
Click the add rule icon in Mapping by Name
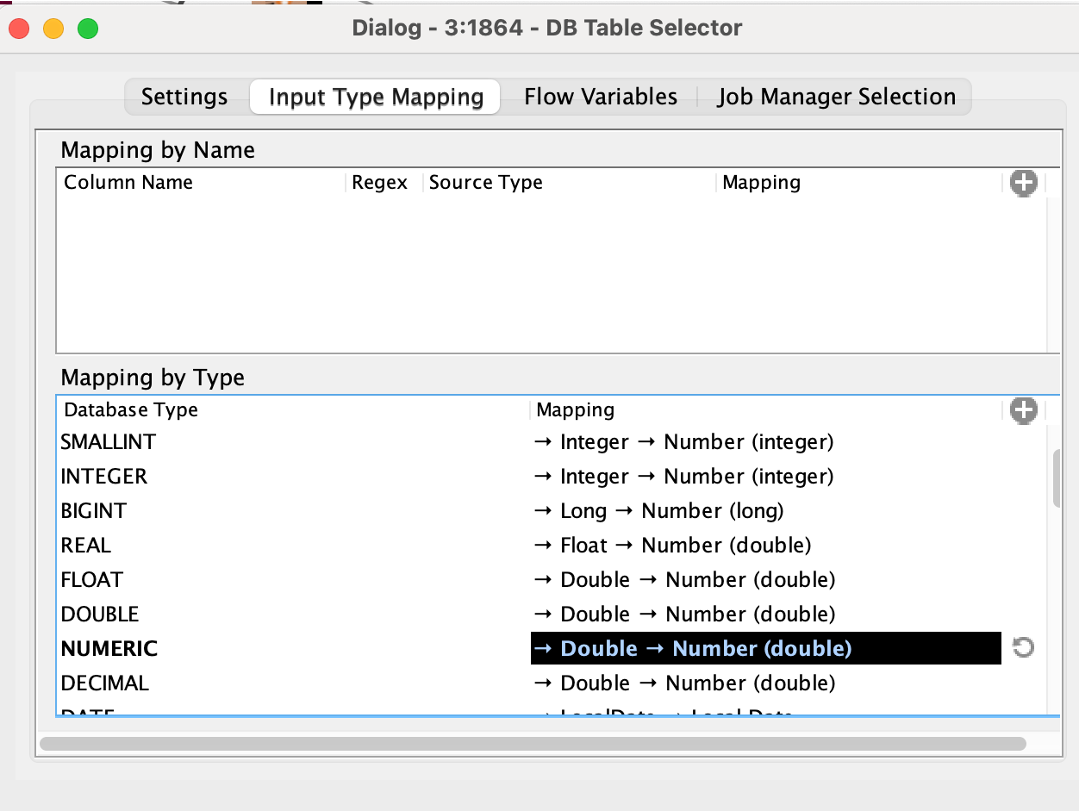(x=1023, y=183)
